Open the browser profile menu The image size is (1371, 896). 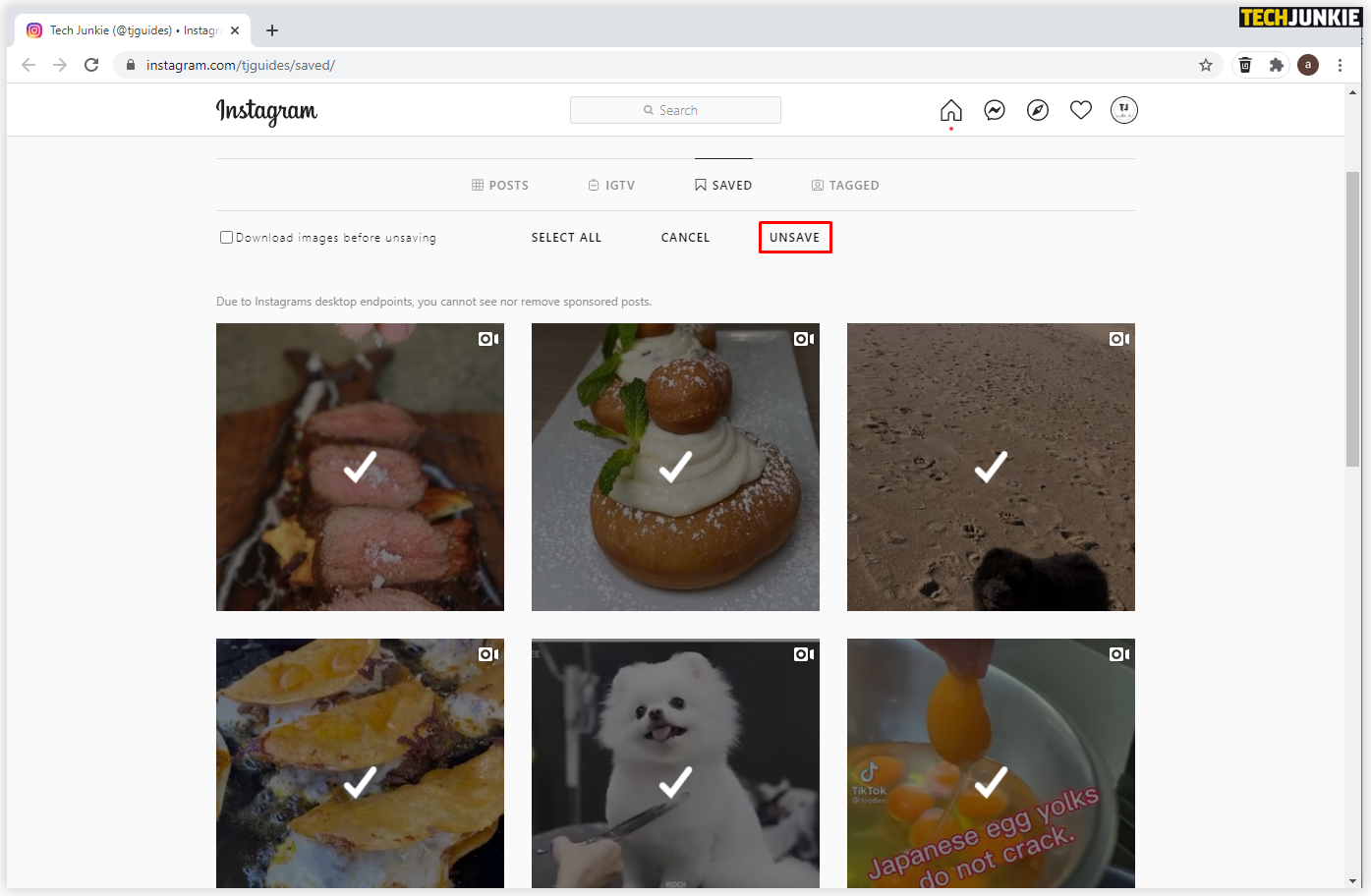[x=1308, y=65]
